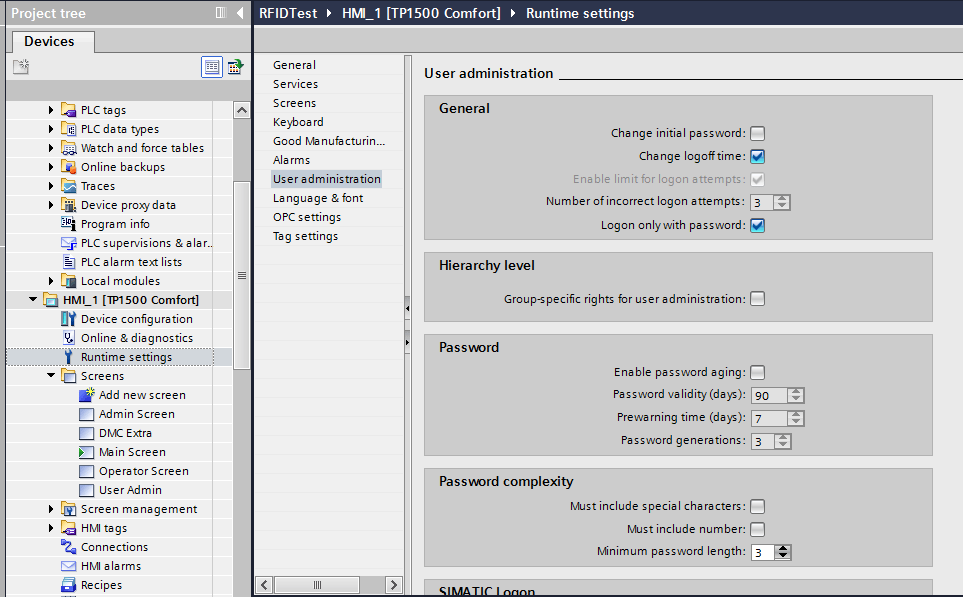Click Local modules folder icon
Image resolution: width=963 pixels, height=597 pixels.
tap(69, 281)
